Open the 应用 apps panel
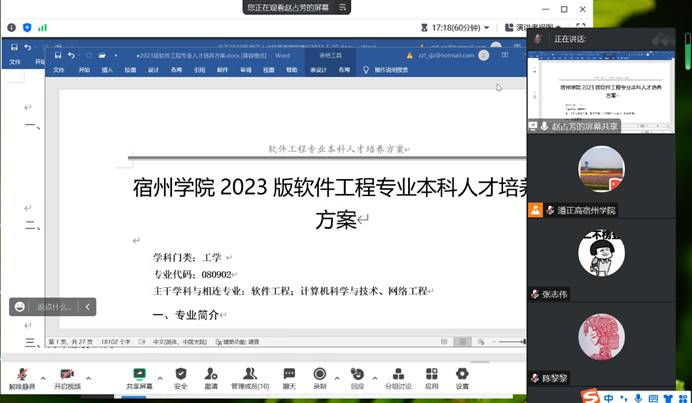 [x=432, y=376]
